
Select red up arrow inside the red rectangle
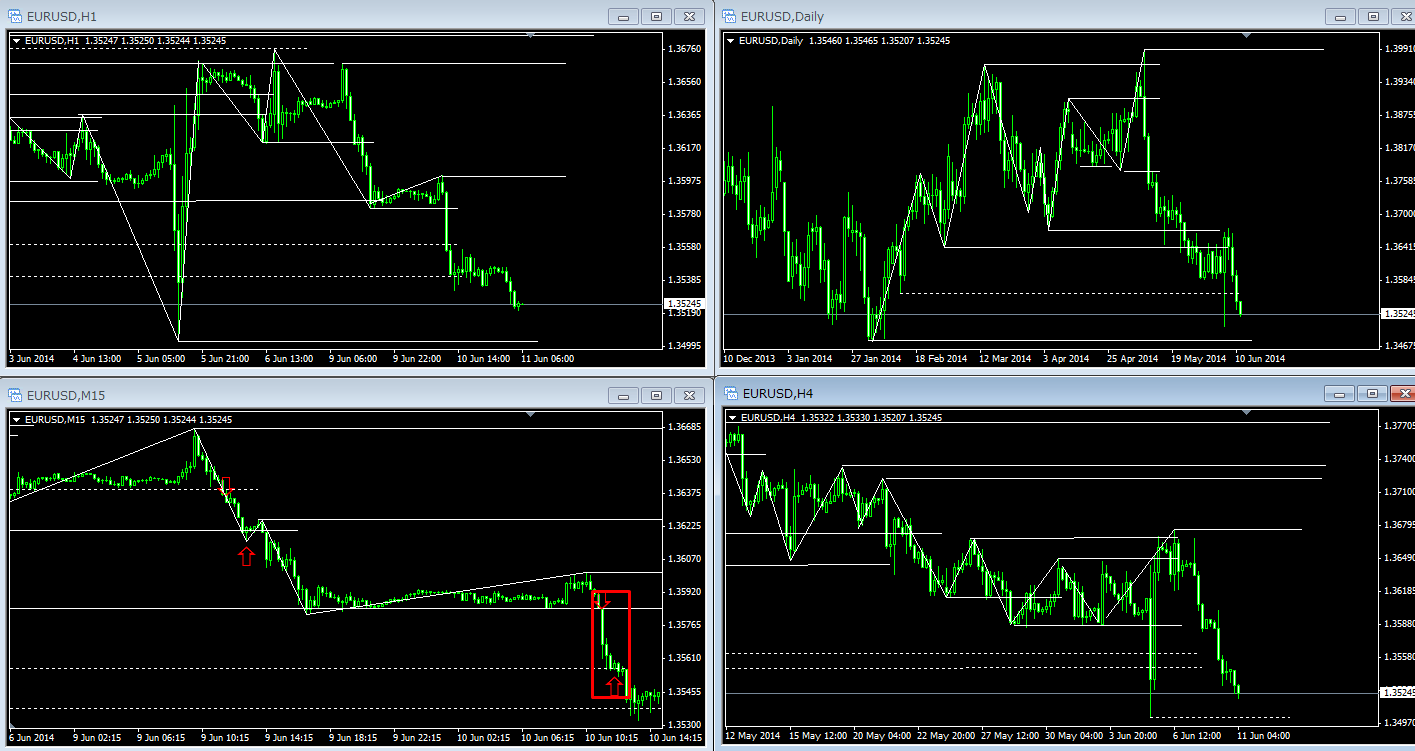615,686
